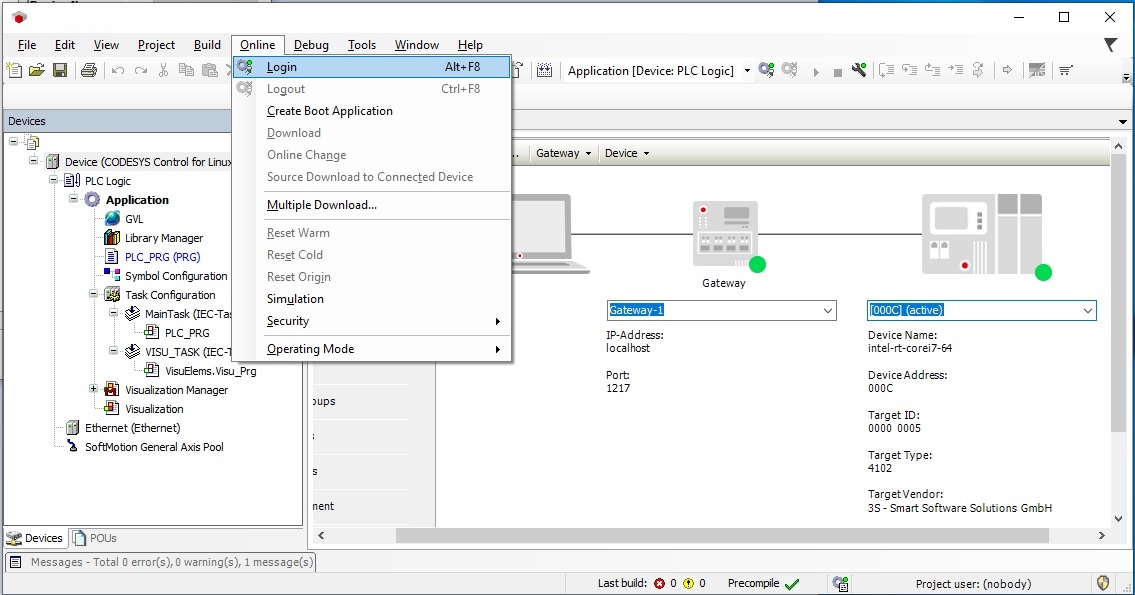Click the wrench and hammer build icon

858,70
